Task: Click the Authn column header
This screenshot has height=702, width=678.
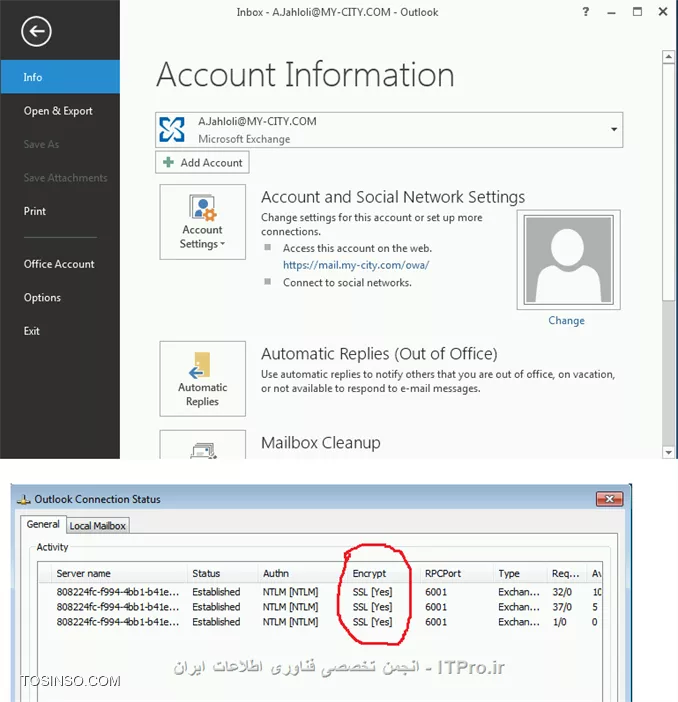Action: click(x=301, y=574)
